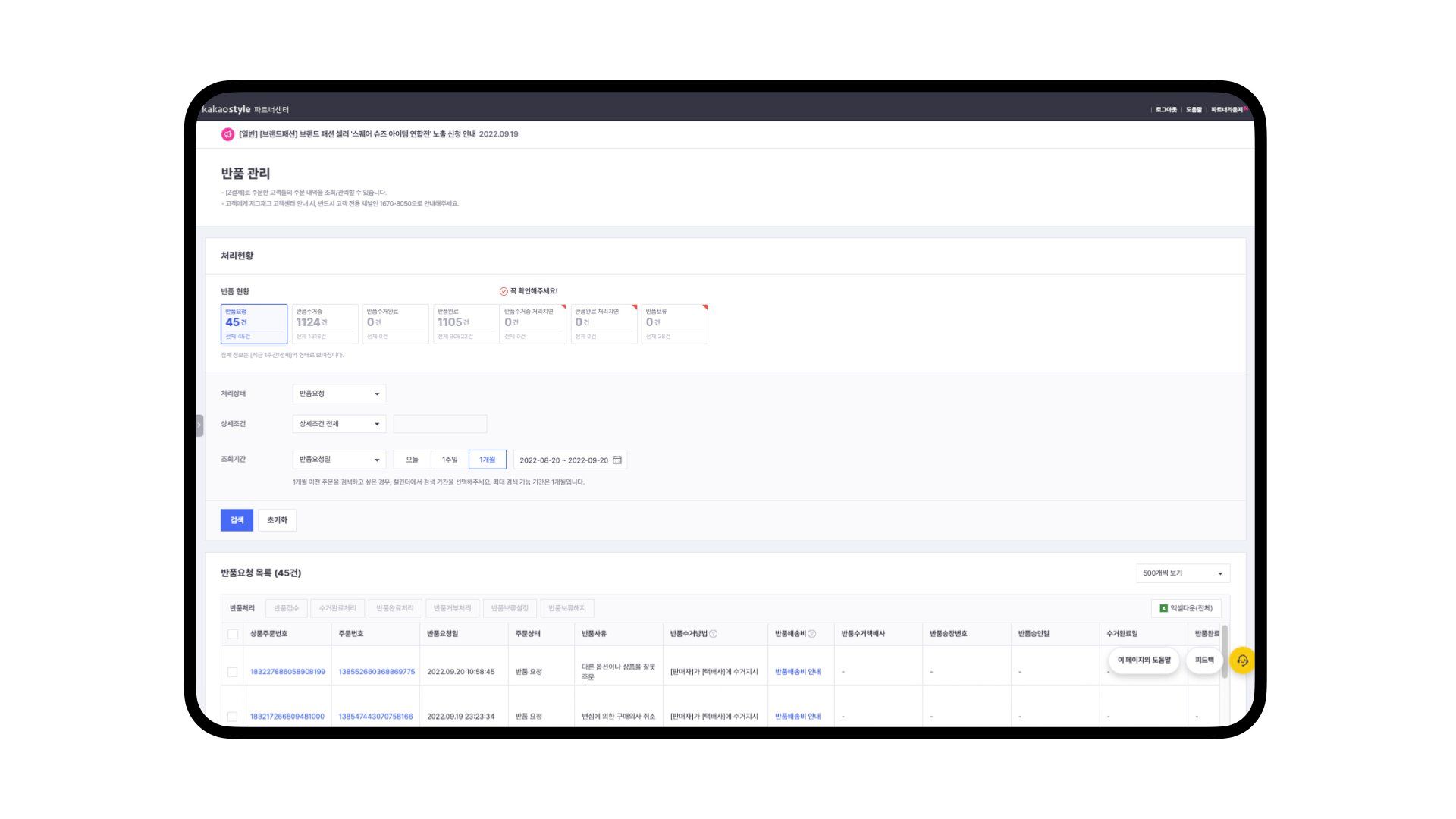
Task: Click the 꼭 확인해주세요! notice text
Action: coord(534,291)
